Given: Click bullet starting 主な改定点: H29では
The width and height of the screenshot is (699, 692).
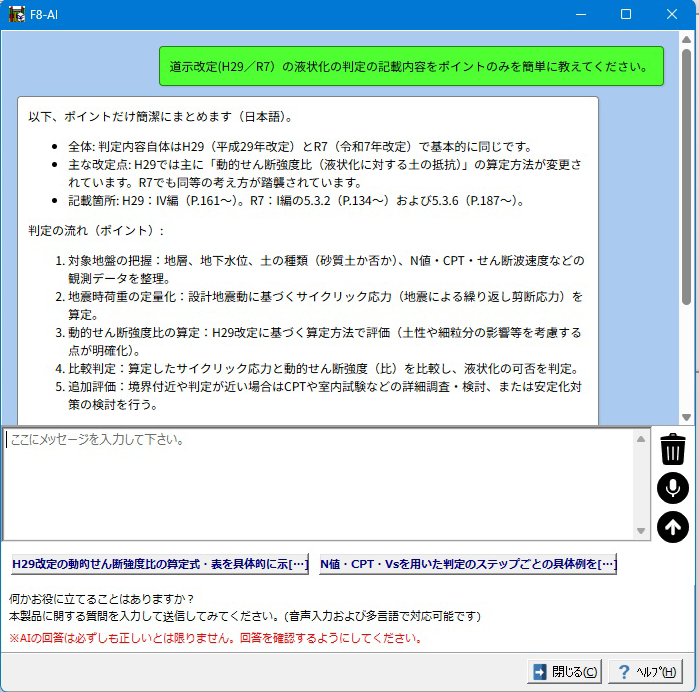Looking at the screenshot, I should (325, 173).
